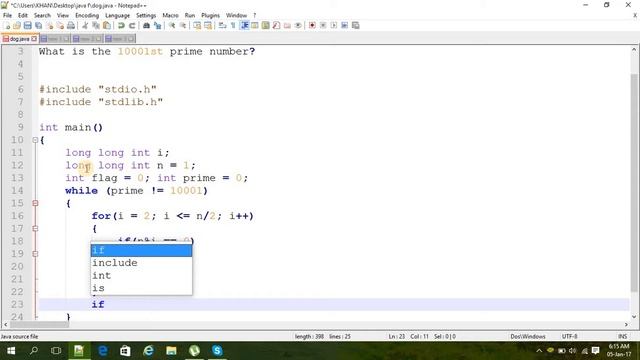This screenshot has height=360, width=640.
Task: Click the 'Dos\Windows' status bar entry
Action: pos(528,337)
